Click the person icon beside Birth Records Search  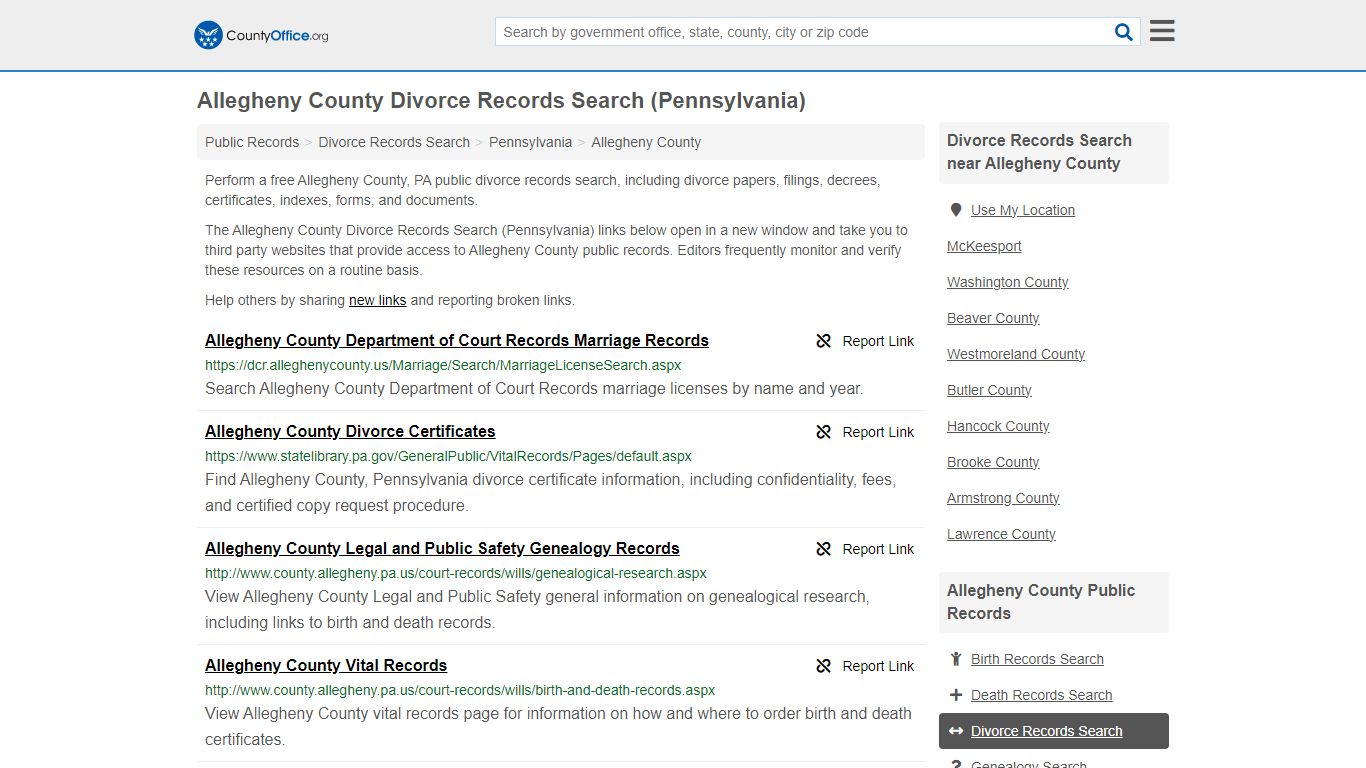tap(956, 659)
